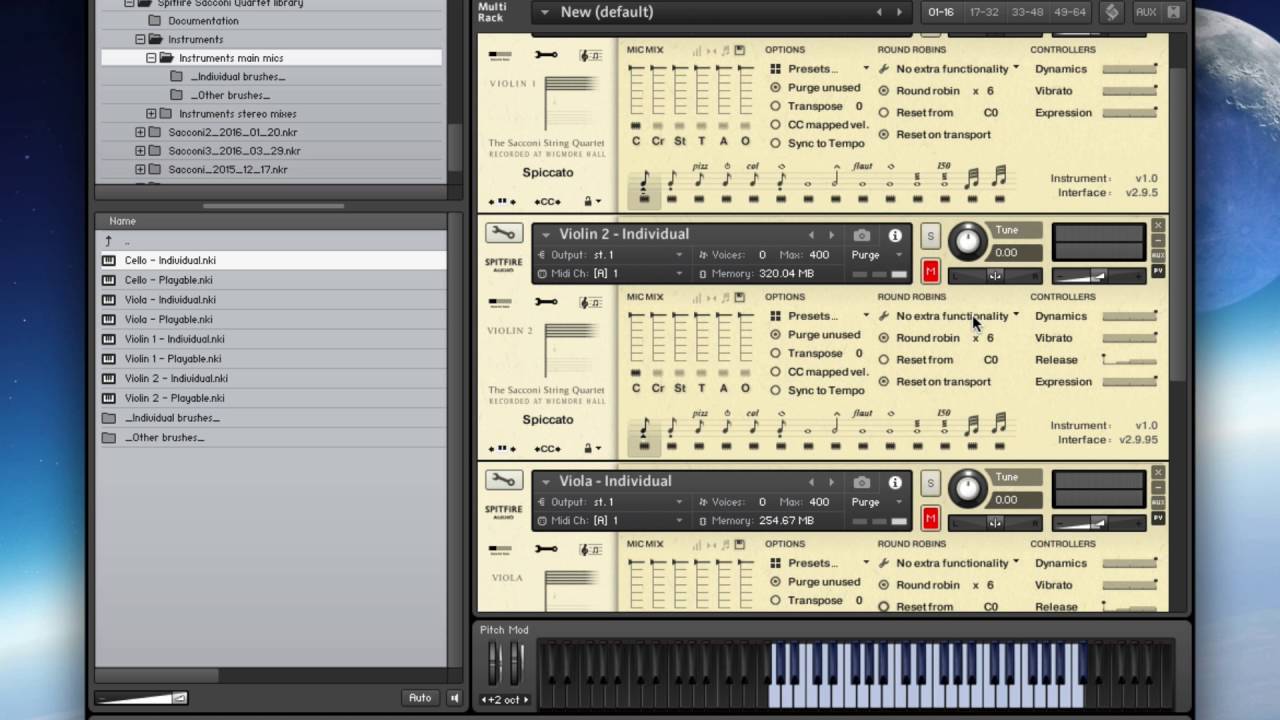
Task: Click the PV button on Violin 2 - Individual header
Action: click(1158, 271)
